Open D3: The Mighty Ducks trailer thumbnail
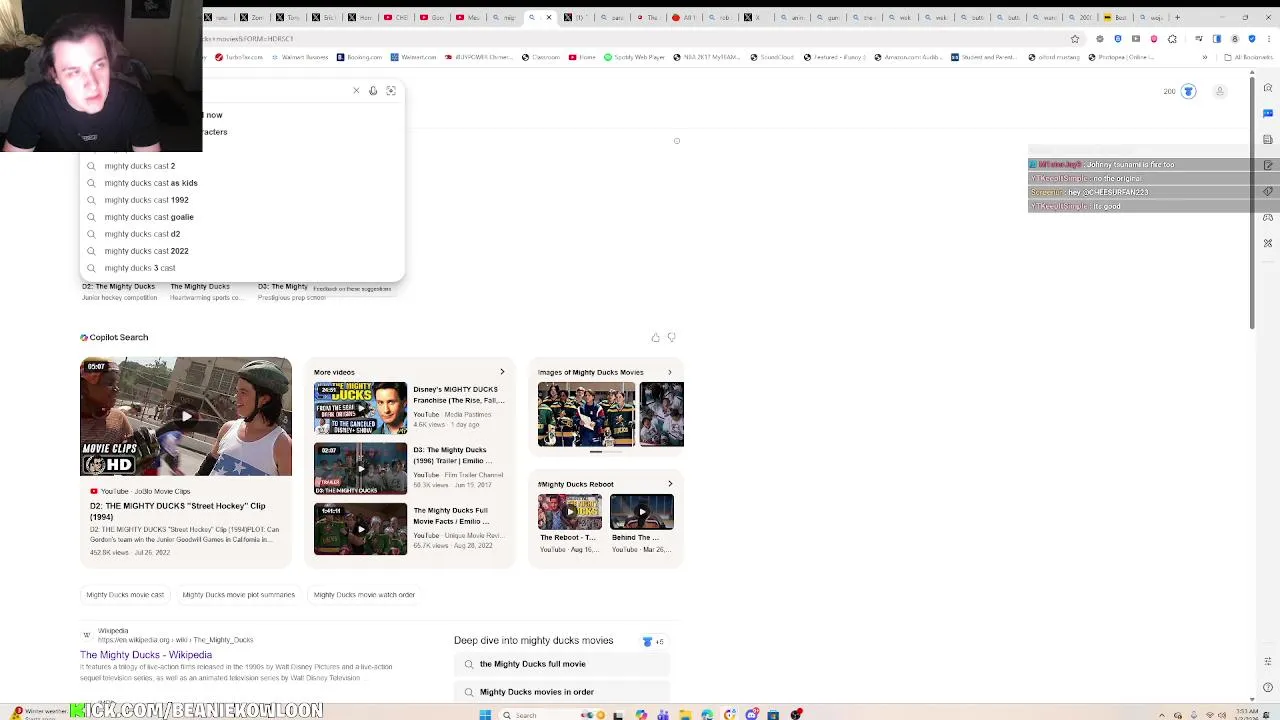This screenshot has width=1280, height=720. [x=360, y=469]
